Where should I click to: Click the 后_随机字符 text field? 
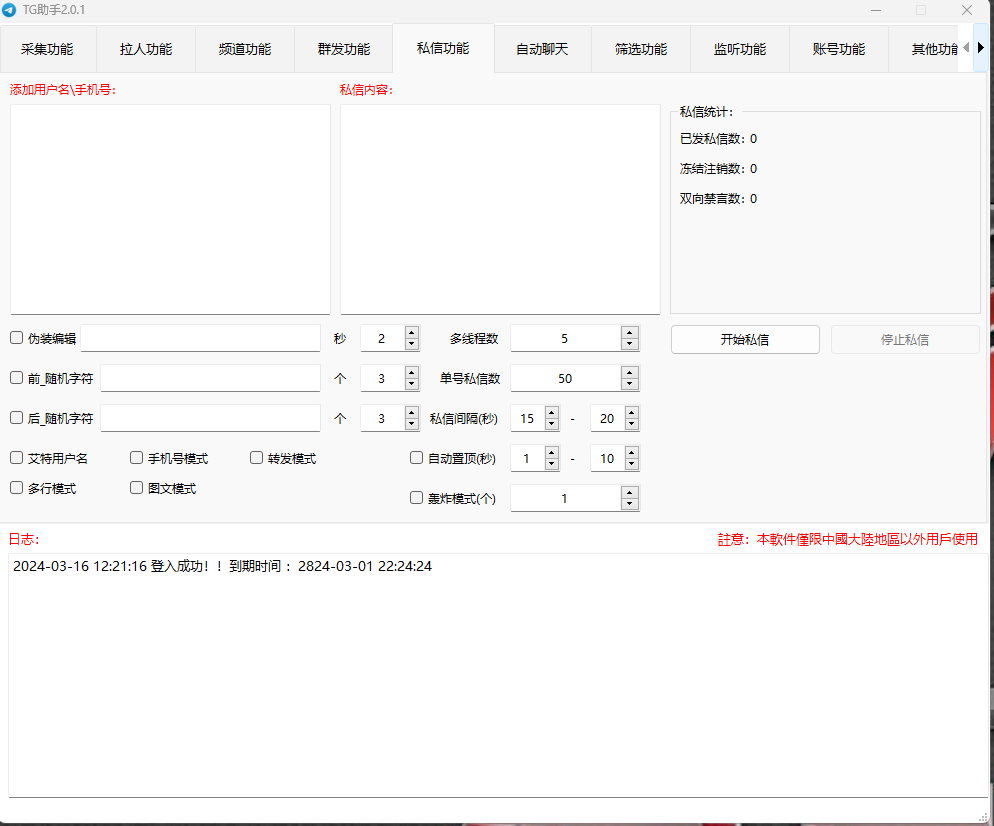coord(210,418)
